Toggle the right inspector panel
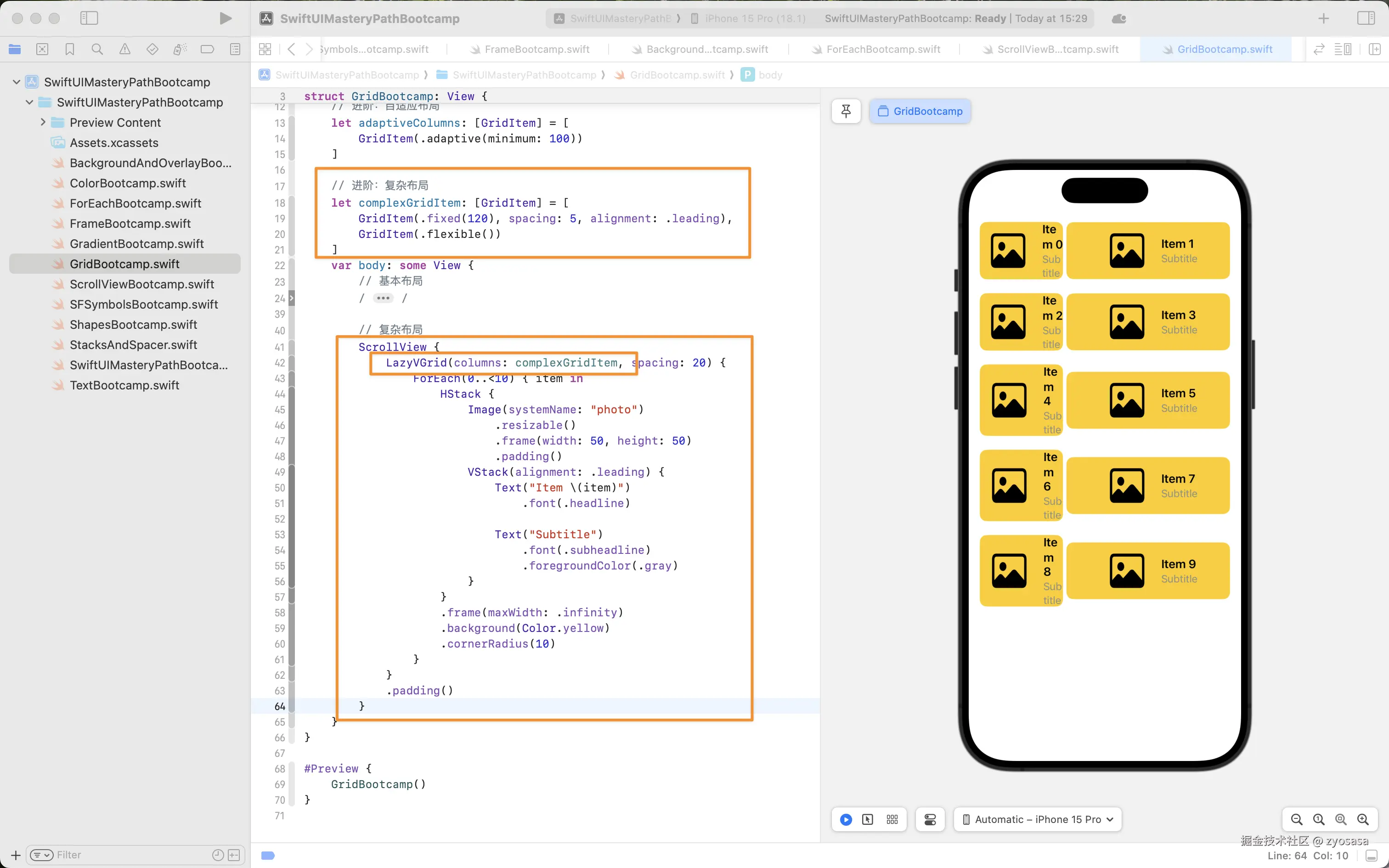This screenshot has height=868, width=1389. click(x=1366, y=18)
